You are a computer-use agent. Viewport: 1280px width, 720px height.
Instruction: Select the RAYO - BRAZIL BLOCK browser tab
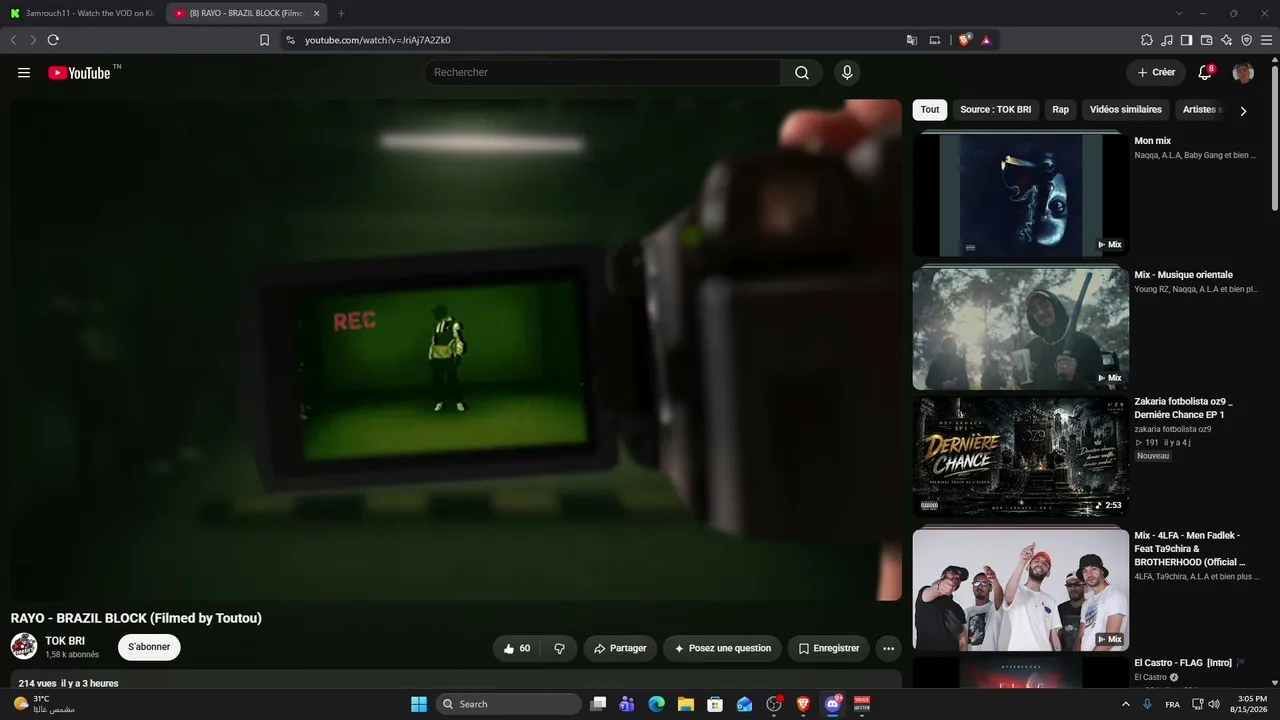point(247,13)
